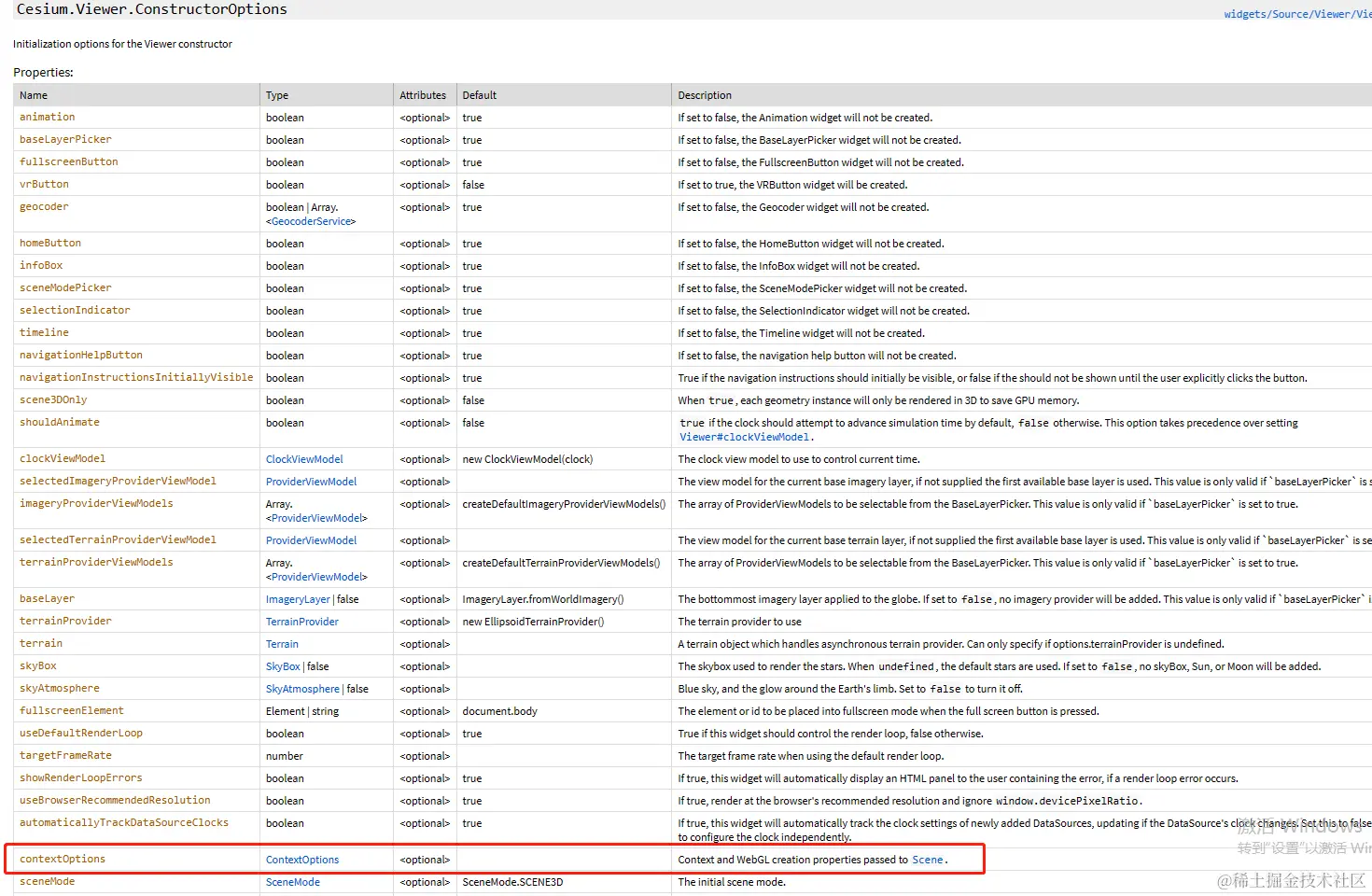
Task: Select the "new ClockViewModel(clock)" default value
Action: coord(527,459)
